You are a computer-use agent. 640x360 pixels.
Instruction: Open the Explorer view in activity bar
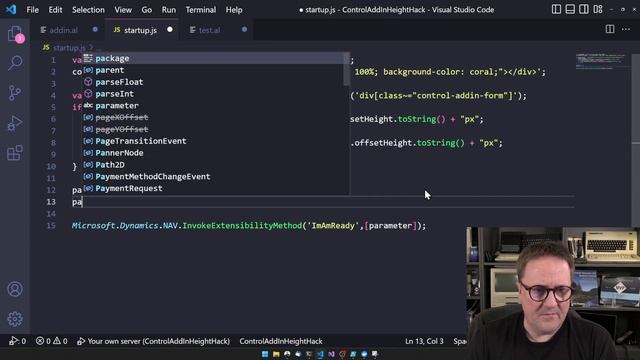15,33
